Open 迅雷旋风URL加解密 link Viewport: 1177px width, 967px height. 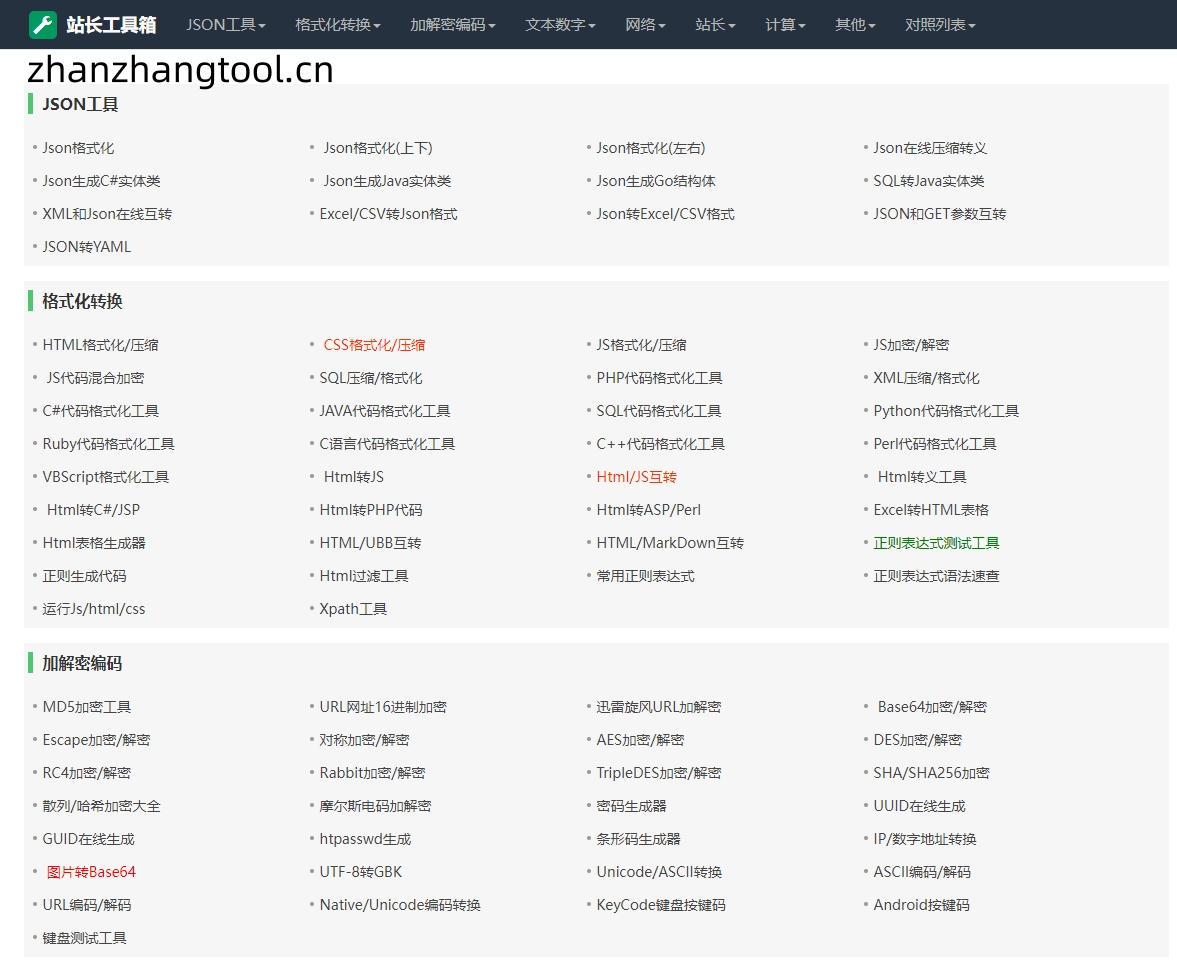pyautogui.click(x=658, y=706)
